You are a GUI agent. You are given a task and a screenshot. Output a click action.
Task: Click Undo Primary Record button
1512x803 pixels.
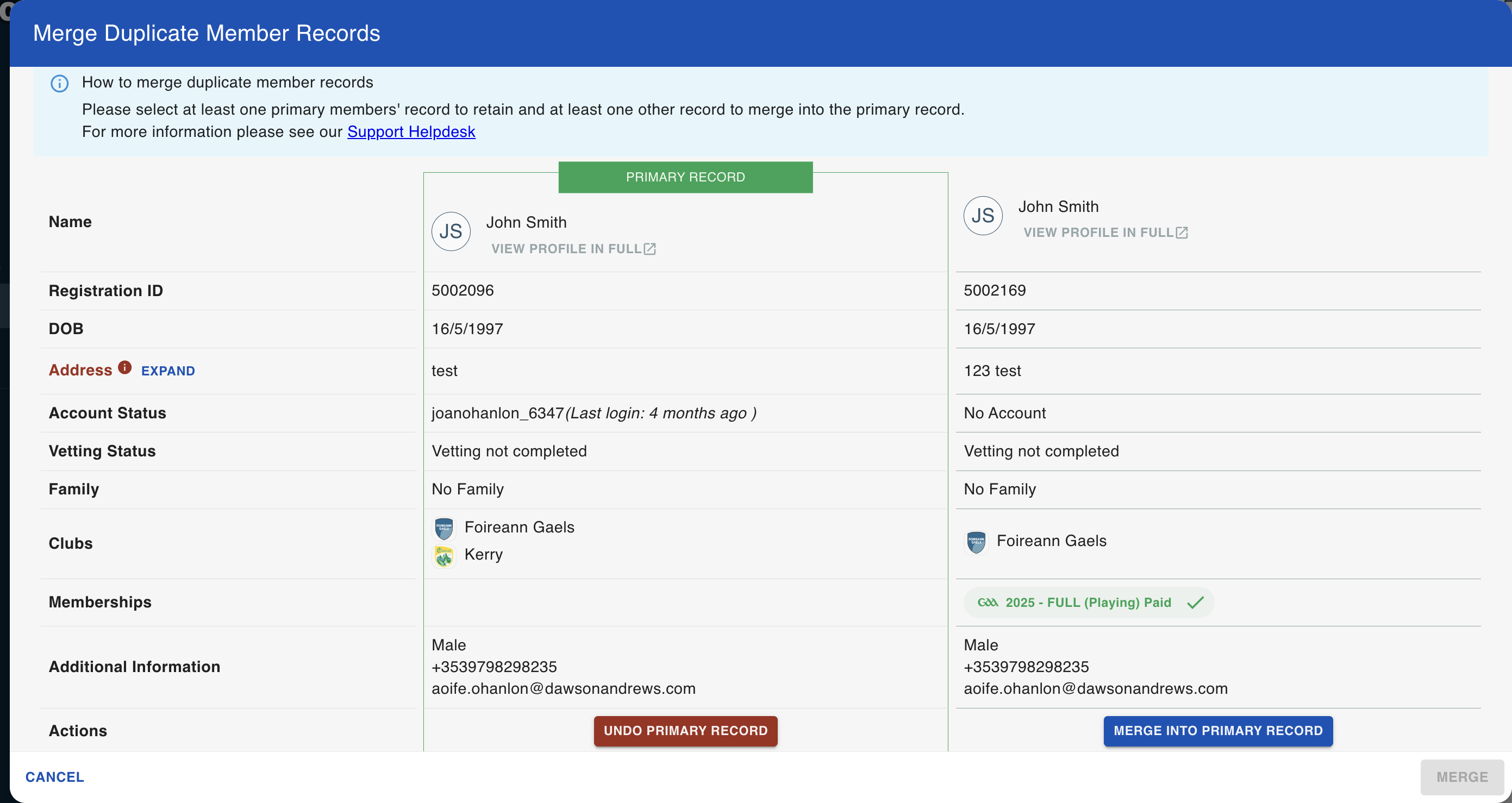(685, 731)
